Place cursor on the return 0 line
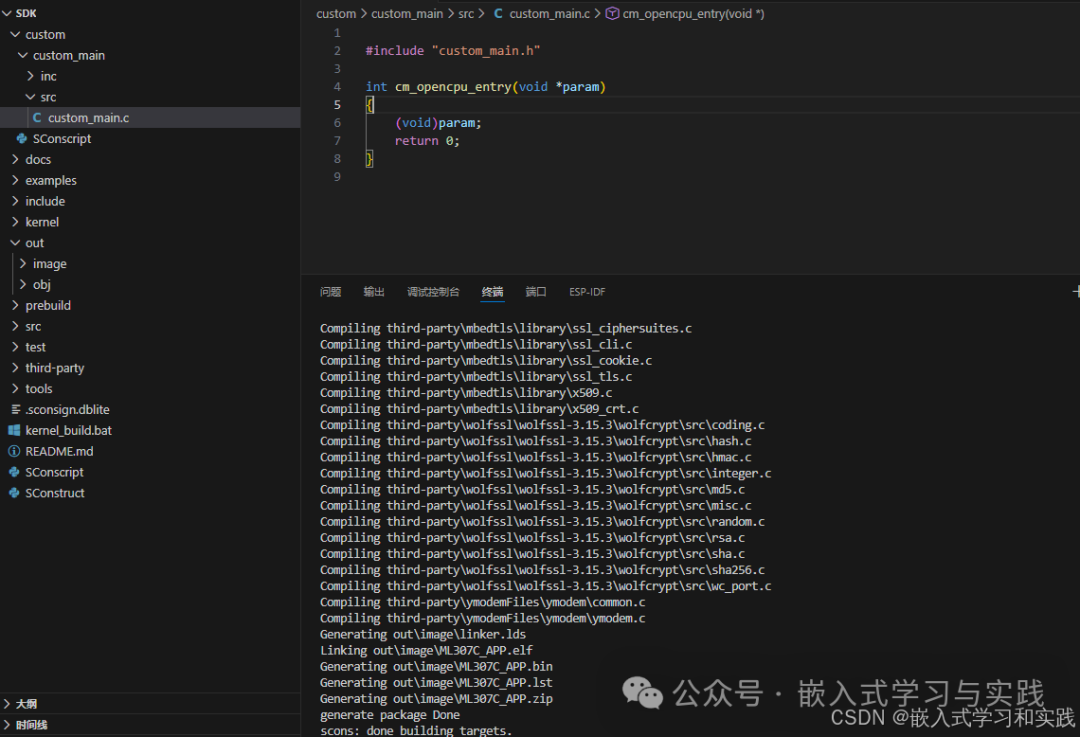1080x737 pixels. click(x=427, y=141)
